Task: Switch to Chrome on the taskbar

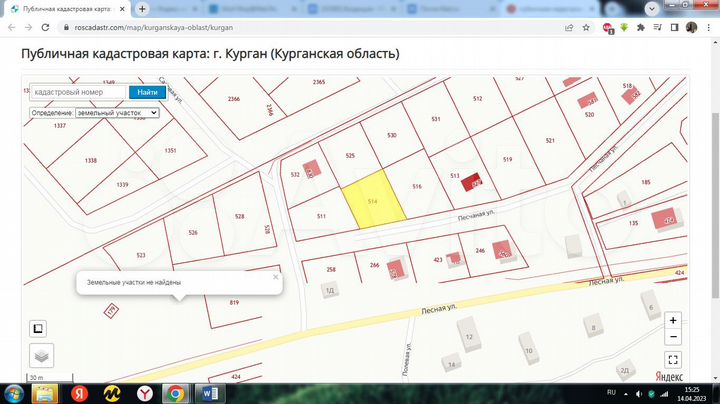Action: [x=175, y=394]
